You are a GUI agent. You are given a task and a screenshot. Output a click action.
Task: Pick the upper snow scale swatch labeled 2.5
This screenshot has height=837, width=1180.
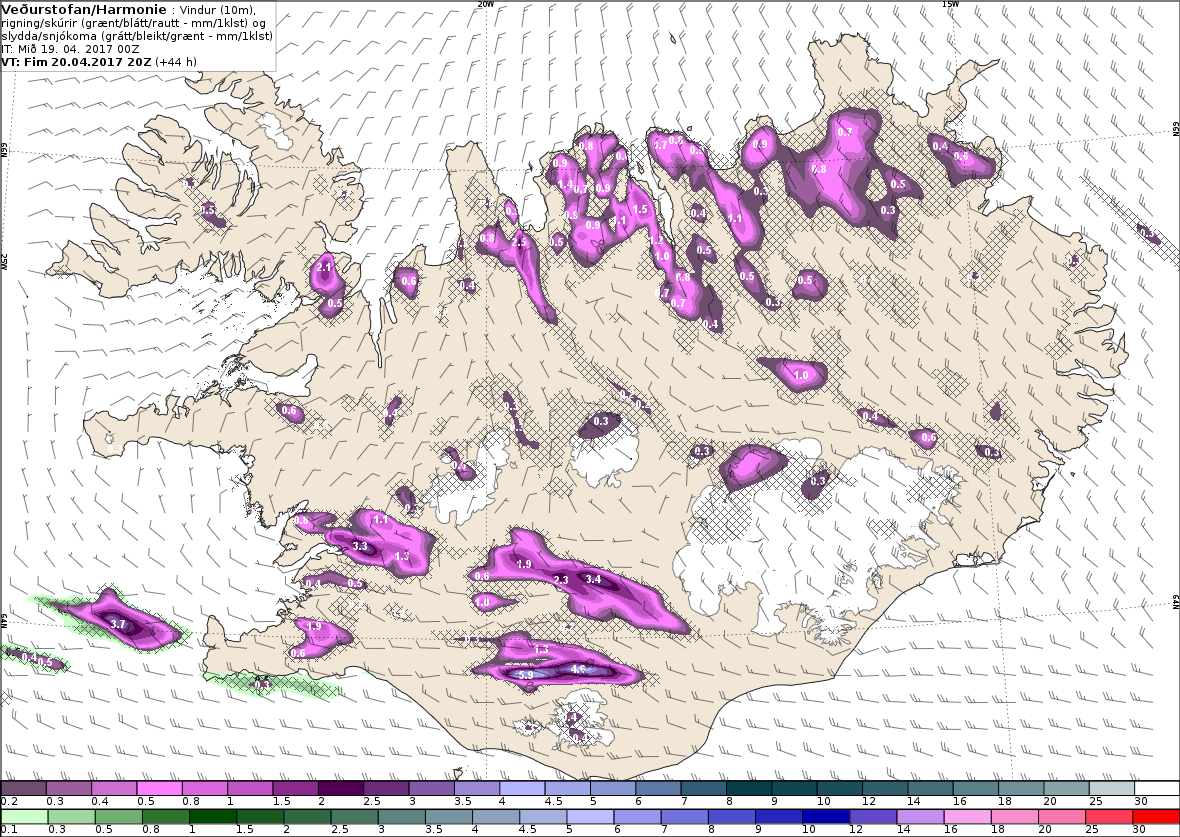point(386,788)
